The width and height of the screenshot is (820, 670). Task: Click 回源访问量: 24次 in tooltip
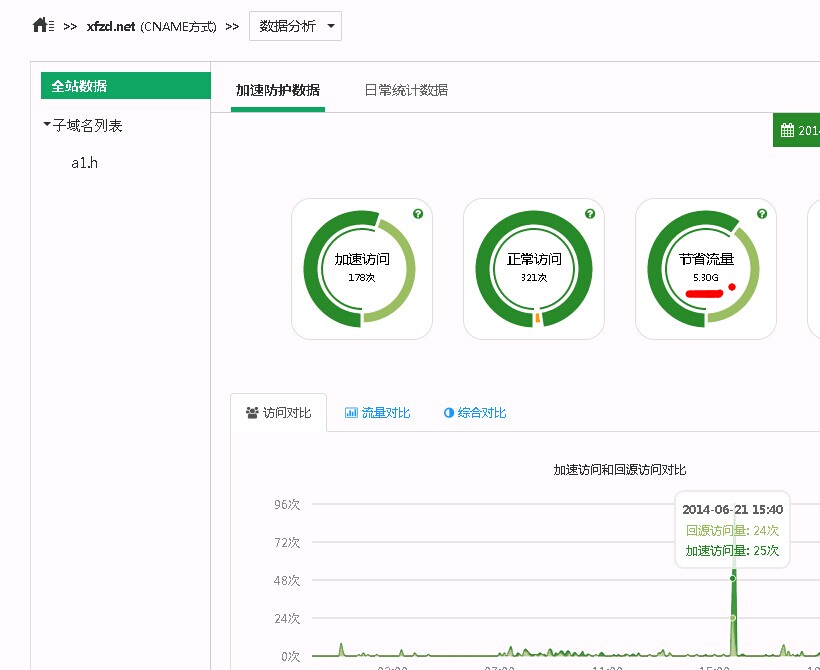pyautogui.click(x=732, y=530)
